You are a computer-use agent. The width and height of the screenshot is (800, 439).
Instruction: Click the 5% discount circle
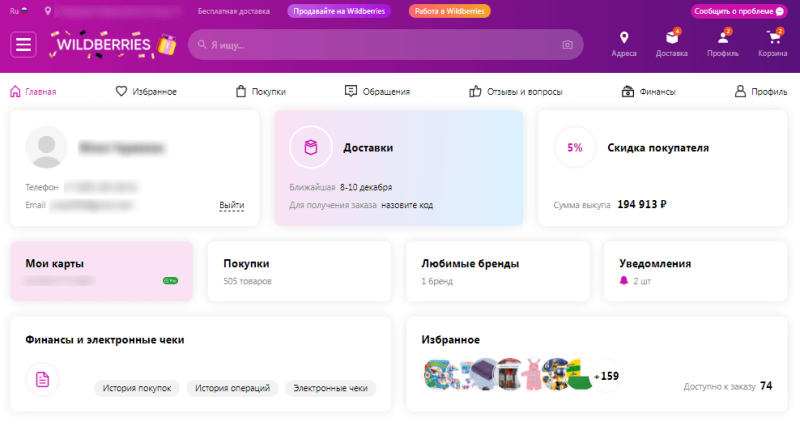(x=575, y=148)
